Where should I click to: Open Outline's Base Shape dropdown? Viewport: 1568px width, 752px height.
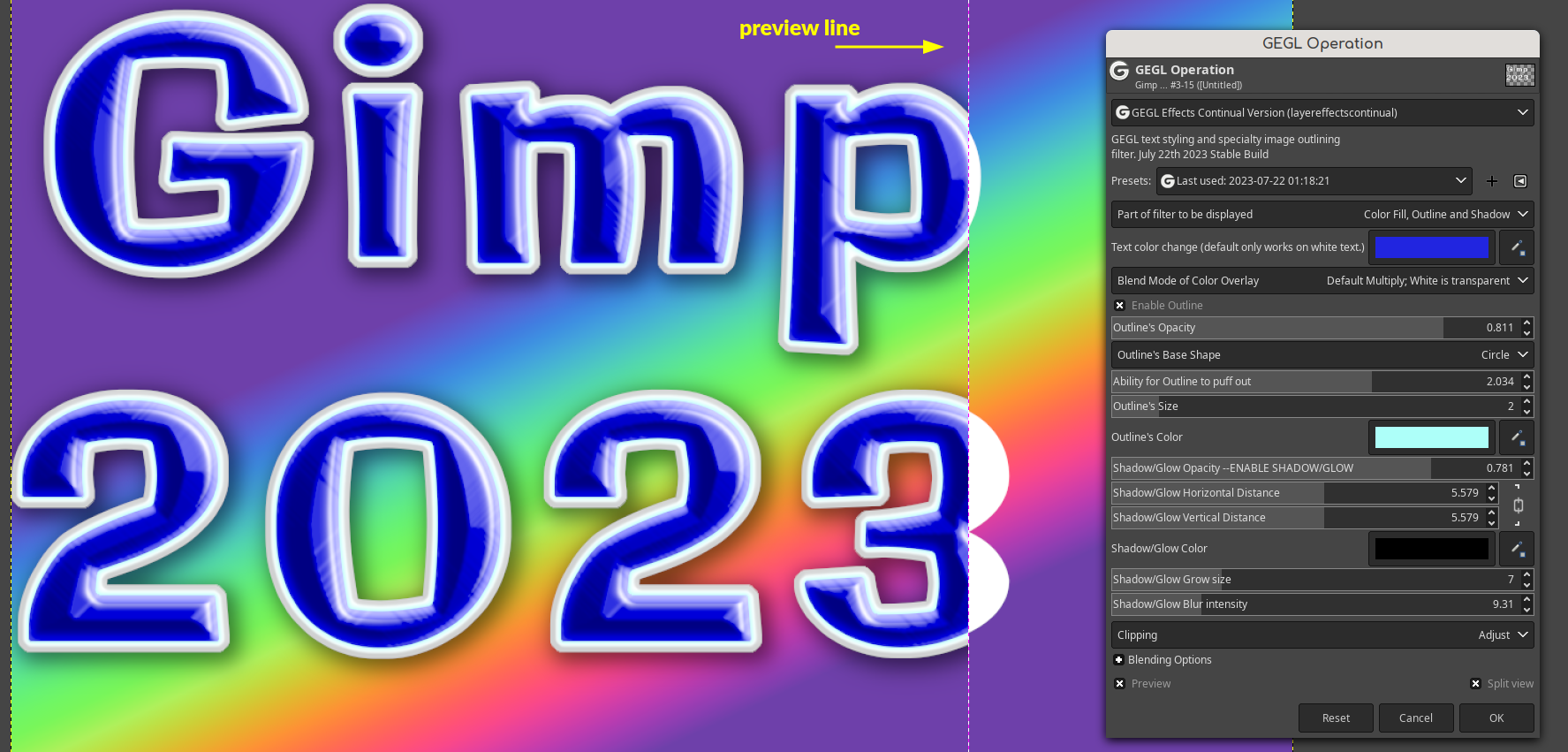1322,355
